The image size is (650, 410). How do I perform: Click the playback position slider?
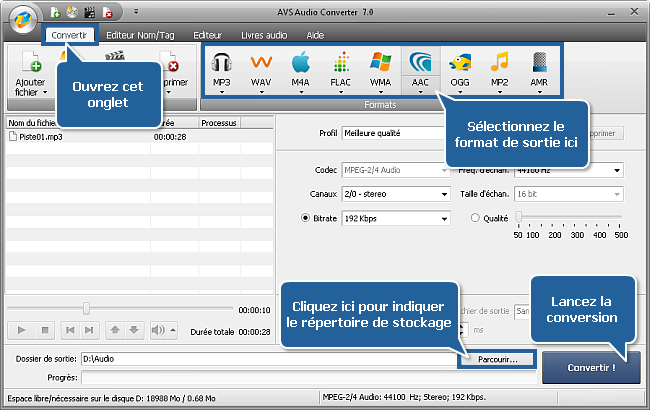pyautogui.click(x=86, y=308)
